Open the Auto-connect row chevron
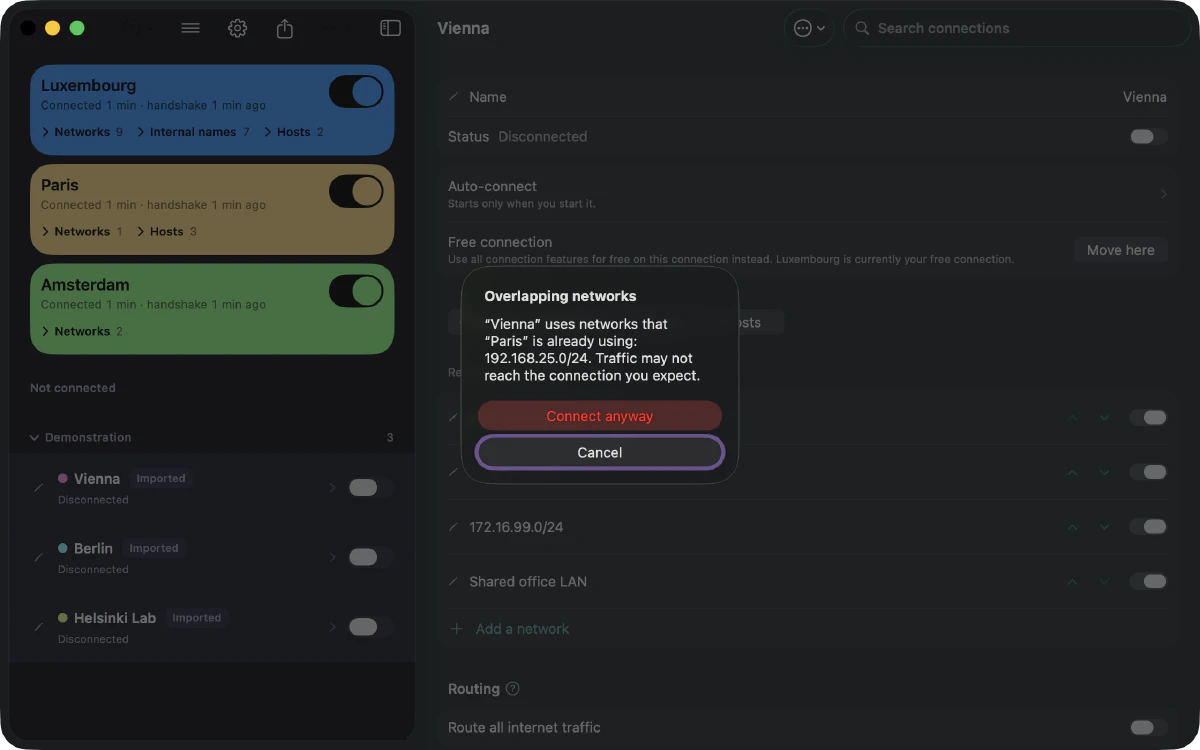Viewport: 1200px width, 750px height. pyautogui.click(x=1163, y=194)
